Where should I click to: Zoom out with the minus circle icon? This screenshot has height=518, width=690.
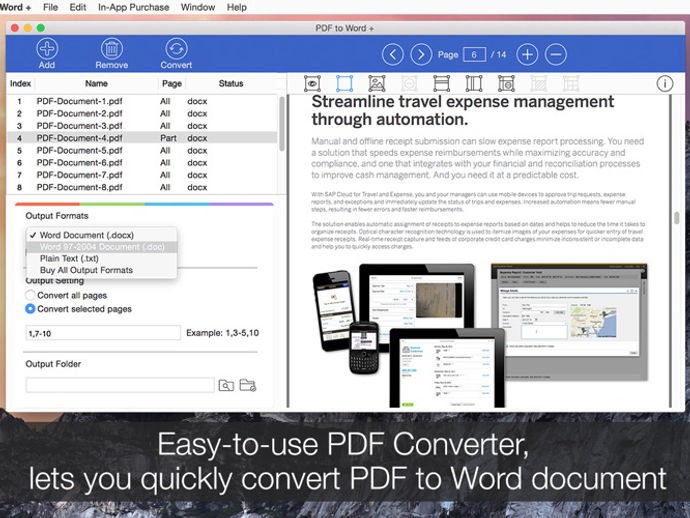click(x=556, y=55)
